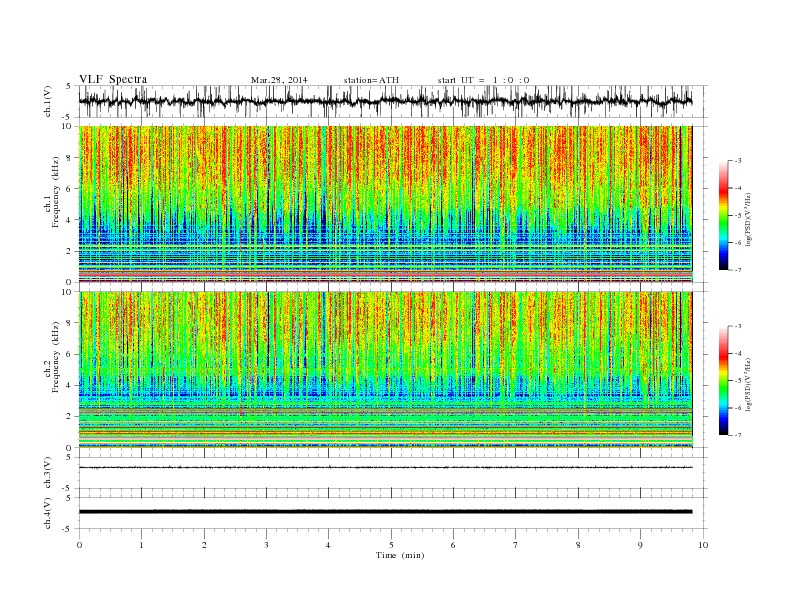The height and width of the screenshot is (612, 792).
Task: Click the ch.1 waveform trace panel
Action: pyautogui.click(x=392, y=101)
